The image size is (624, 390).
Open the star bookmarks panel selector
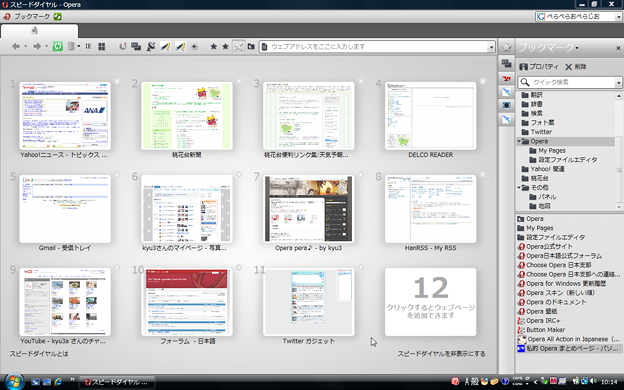(506, 47)
